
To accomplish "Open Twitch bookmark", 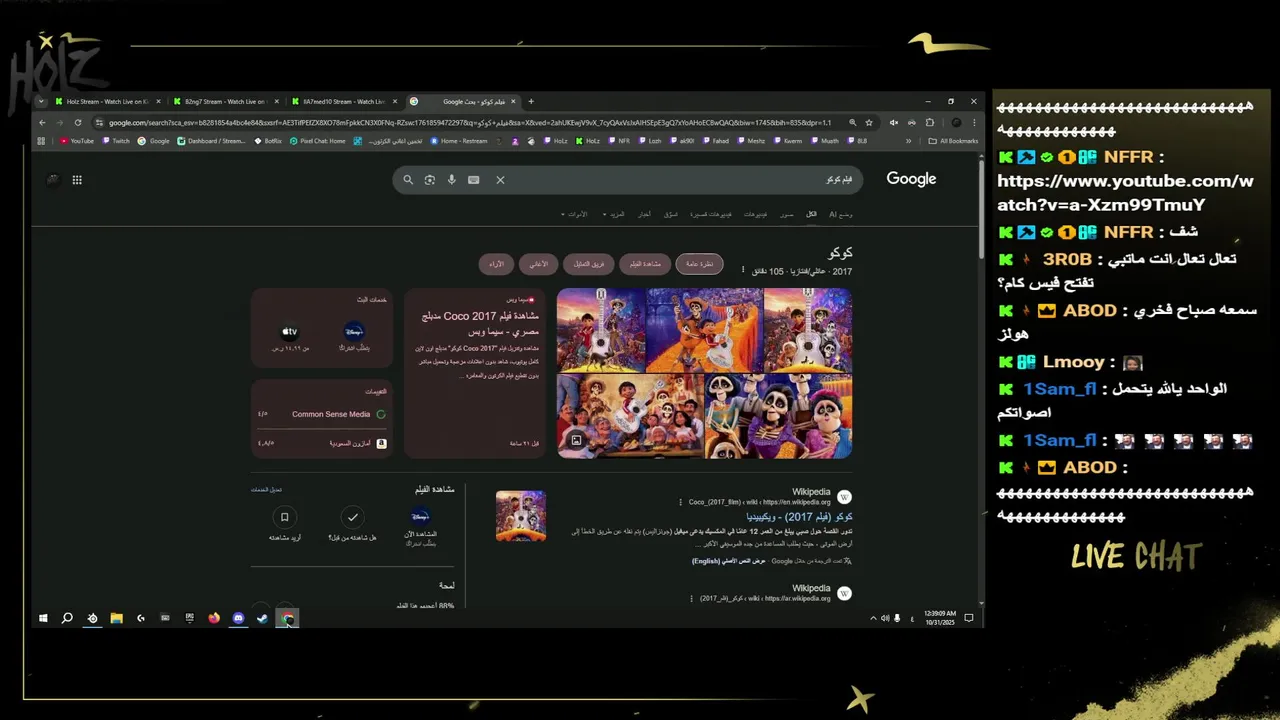I will click(x=116, y=141).
